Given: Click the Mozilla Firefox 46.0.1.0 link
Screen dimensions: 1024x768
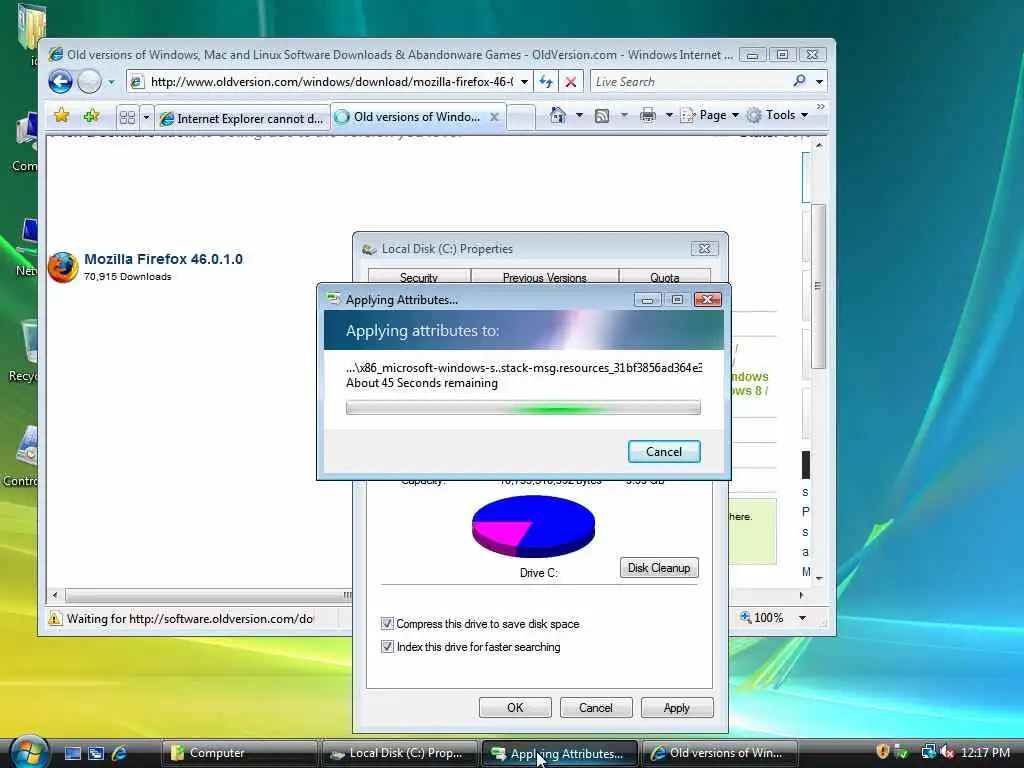Looking at the screenshot, I should pos(163,259).
